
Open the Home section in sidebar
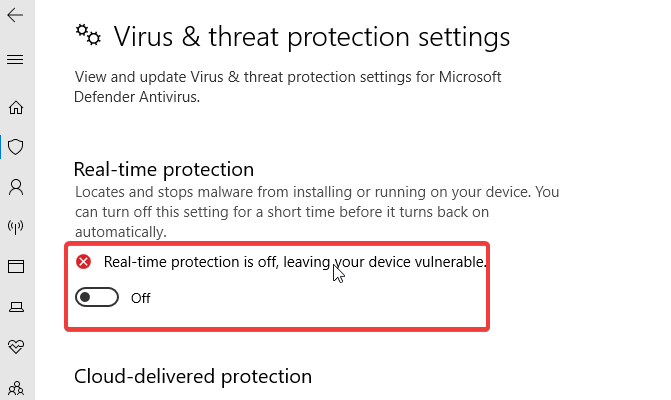pyautogui.click(x=16, y=107)
